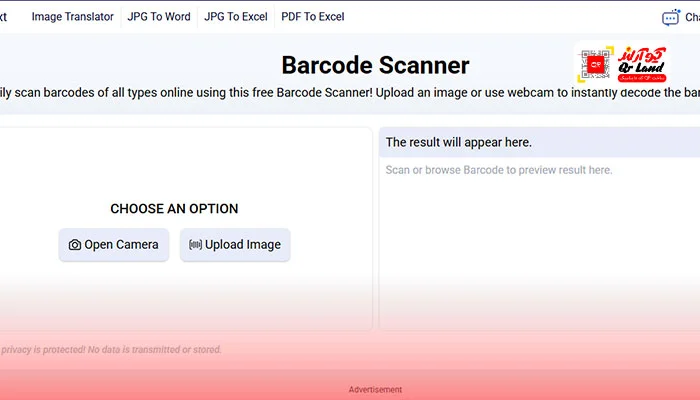Go to JPG To Word converter
Screen dimensions: 700x400
pos(158,17)
